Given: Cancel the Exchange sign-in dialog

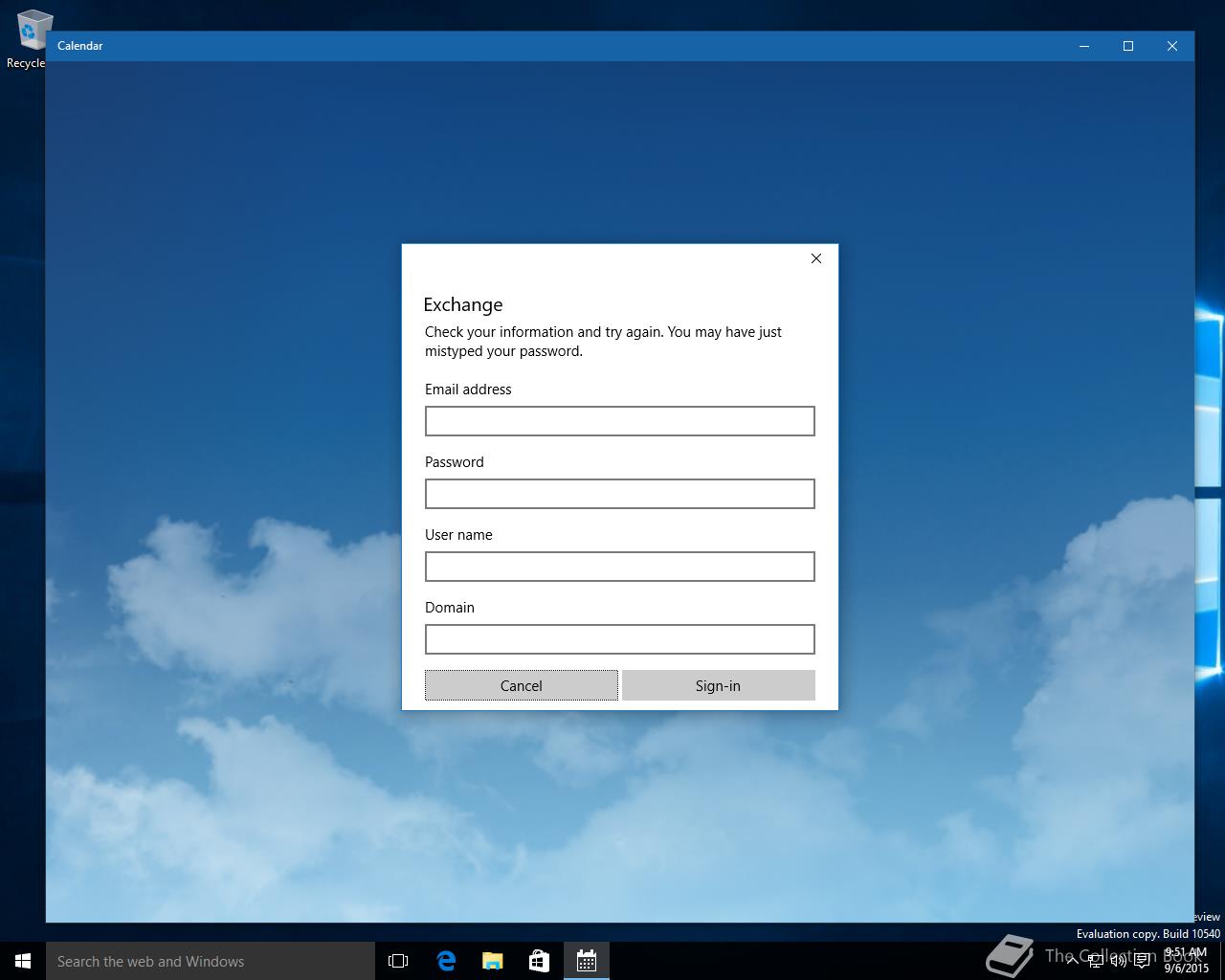Looking at the screenshot, I should [x=522, y=685].
